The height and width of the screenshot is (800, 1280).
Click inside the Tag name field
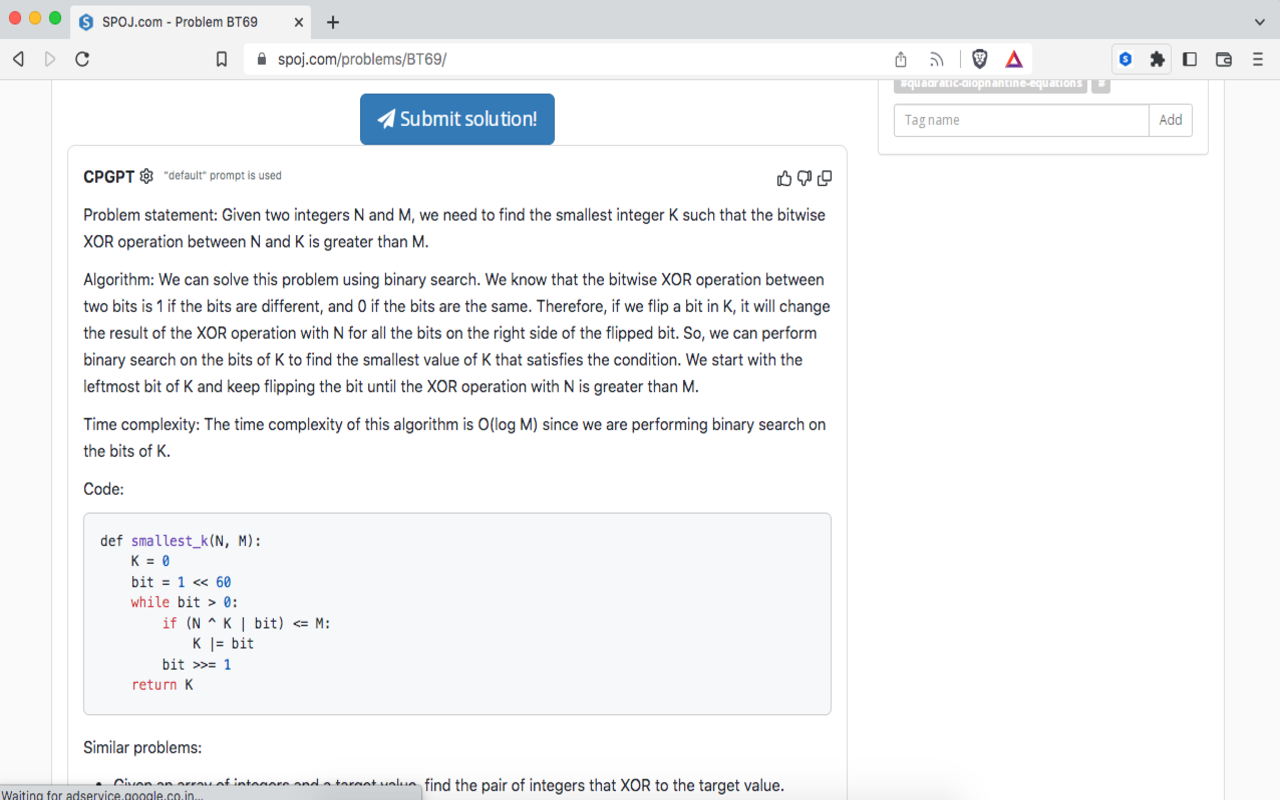1020,119
